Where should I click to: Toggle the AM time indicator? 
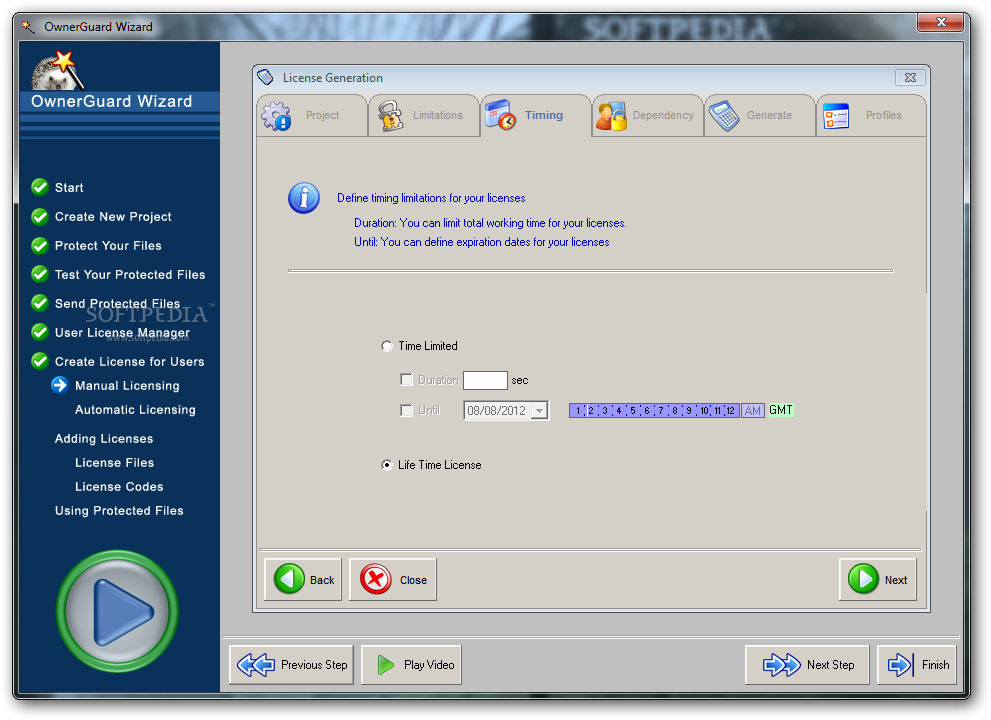tap(753, 411)
